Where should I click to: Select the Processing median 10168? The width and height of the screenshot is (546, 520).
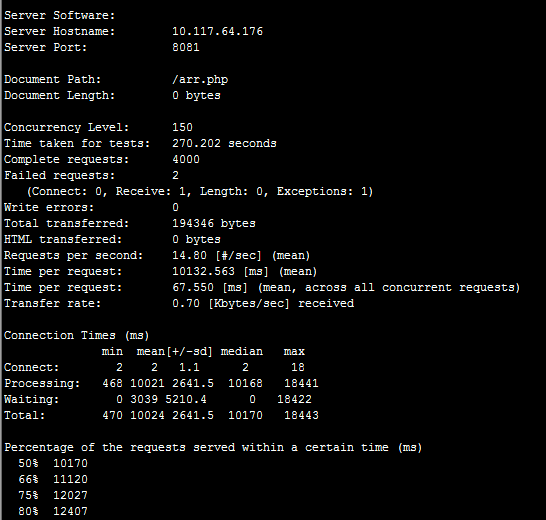coord(245,383)
